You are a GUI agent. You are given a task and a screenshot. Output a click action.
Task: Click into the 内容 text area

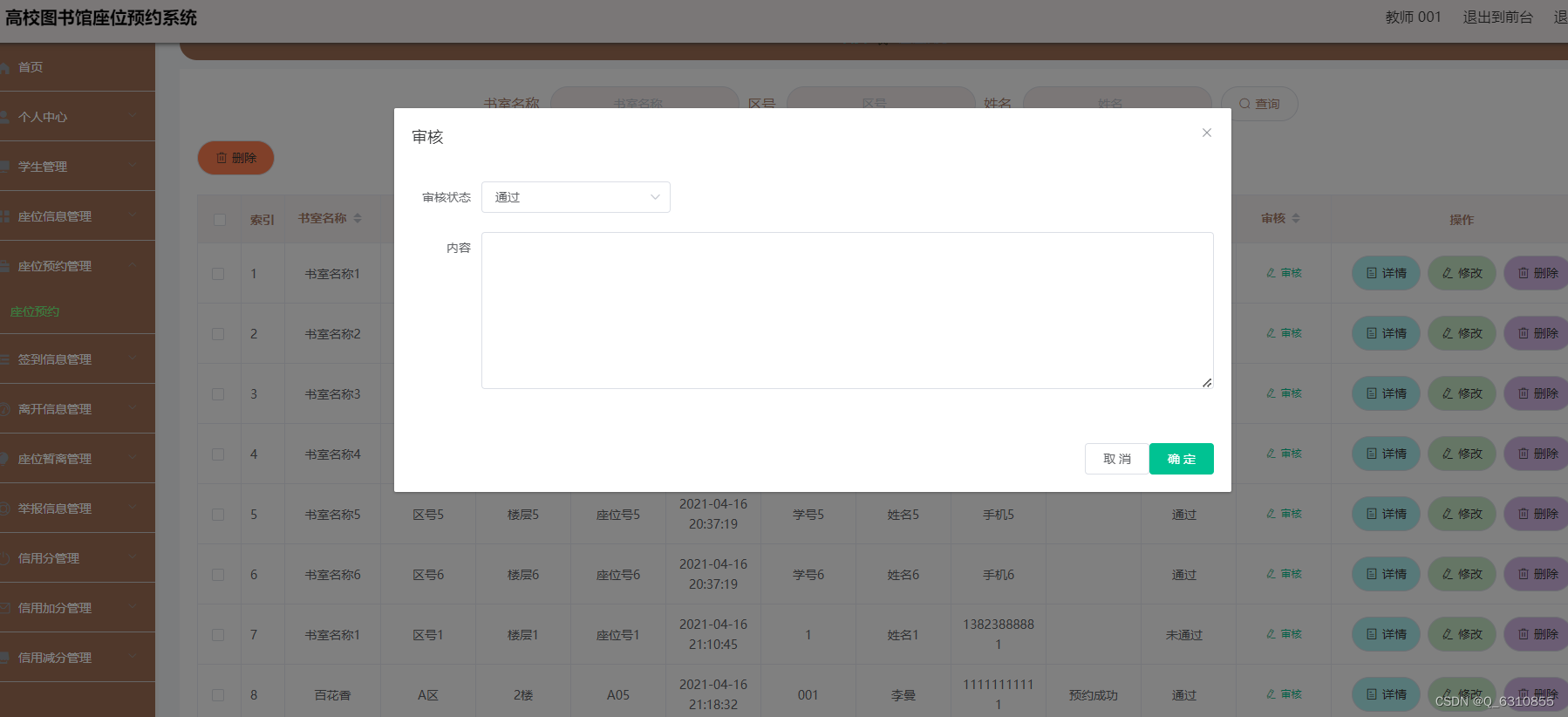tap(847, 311)
